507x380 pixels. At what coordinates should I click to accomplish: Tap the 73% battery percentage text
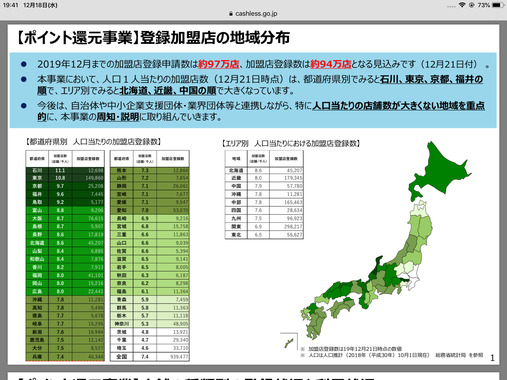coord(484,5)
